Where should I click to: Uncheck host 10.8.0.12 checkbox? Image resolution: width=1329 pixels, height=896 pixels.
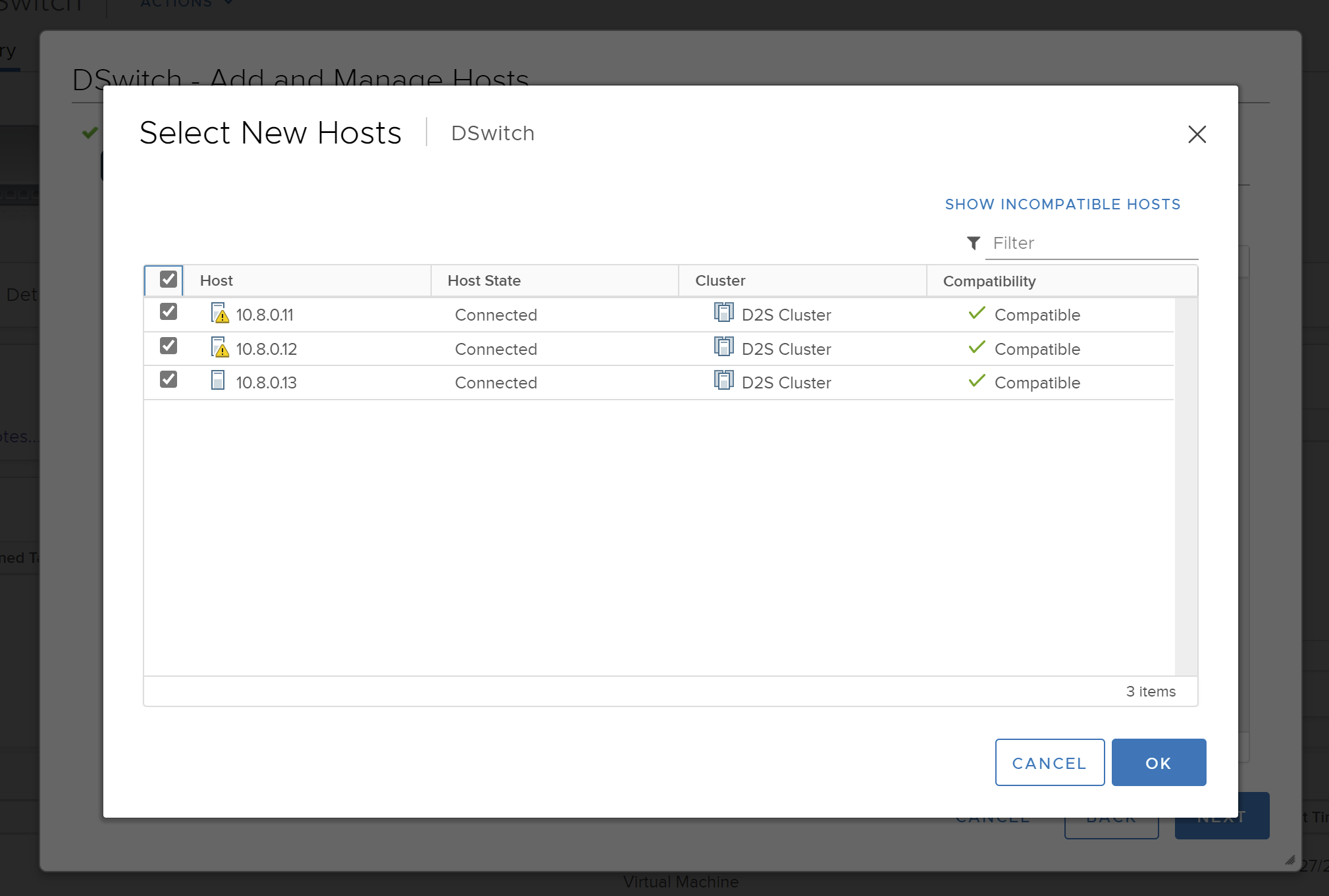click(169, 346)
